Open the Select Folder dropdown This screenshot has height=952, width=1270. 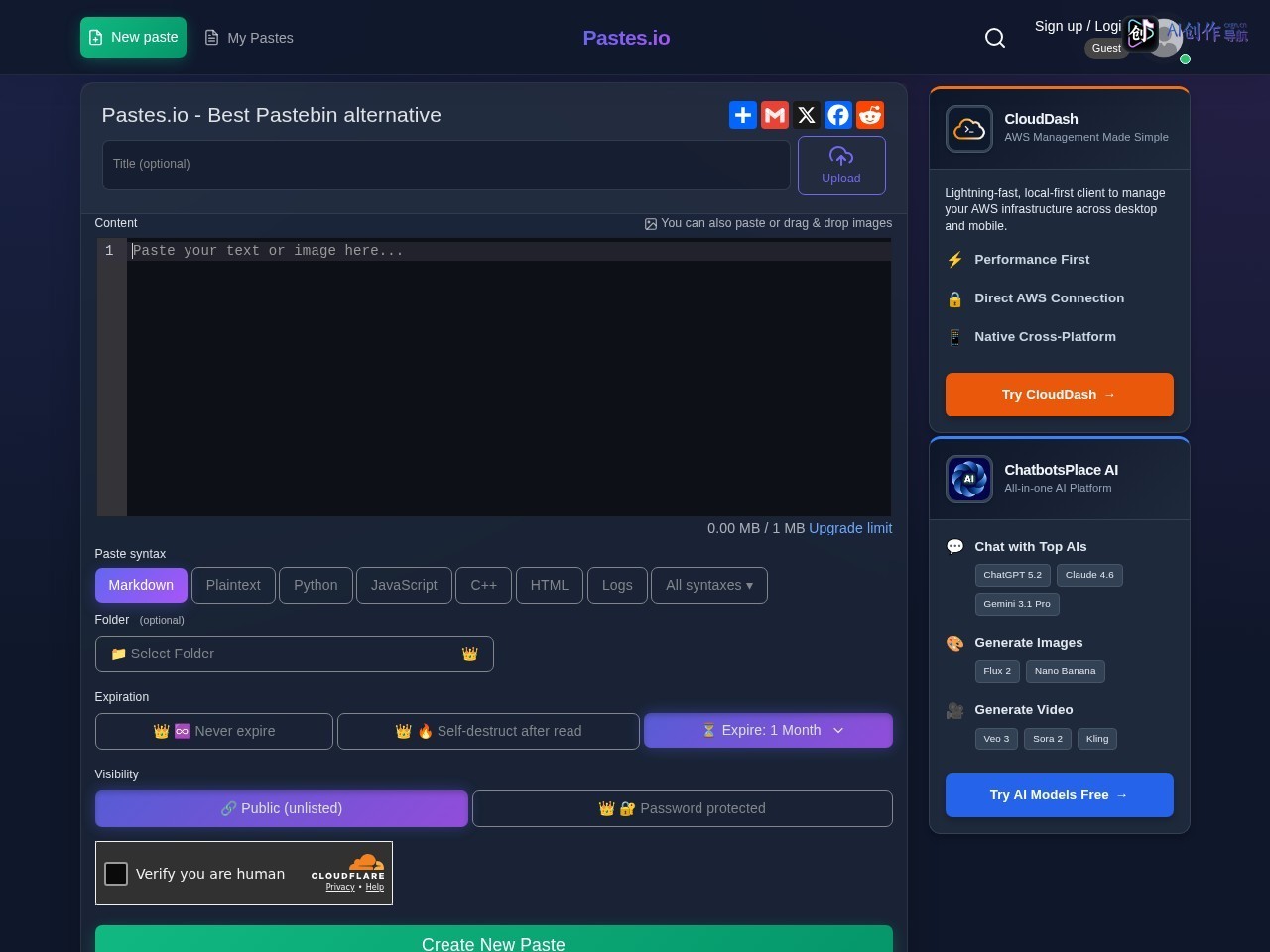(295, 654)
